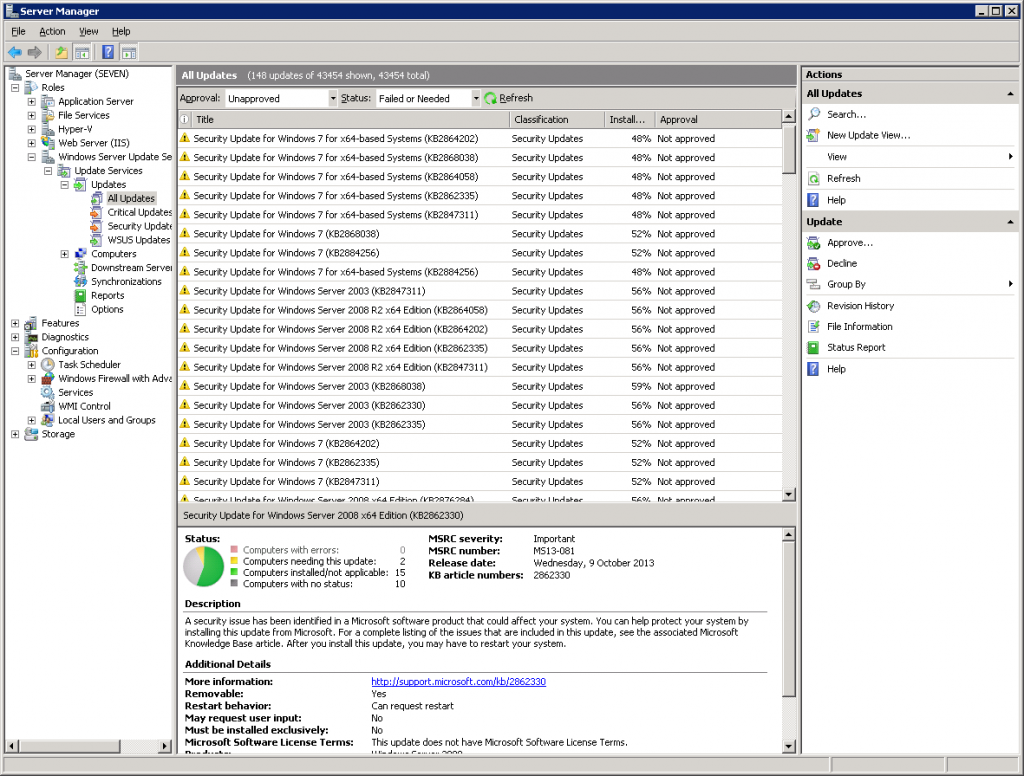Click the Reports icon in tree
Viewport: 1024px width, 776px height.
click(x=80, y=295)
